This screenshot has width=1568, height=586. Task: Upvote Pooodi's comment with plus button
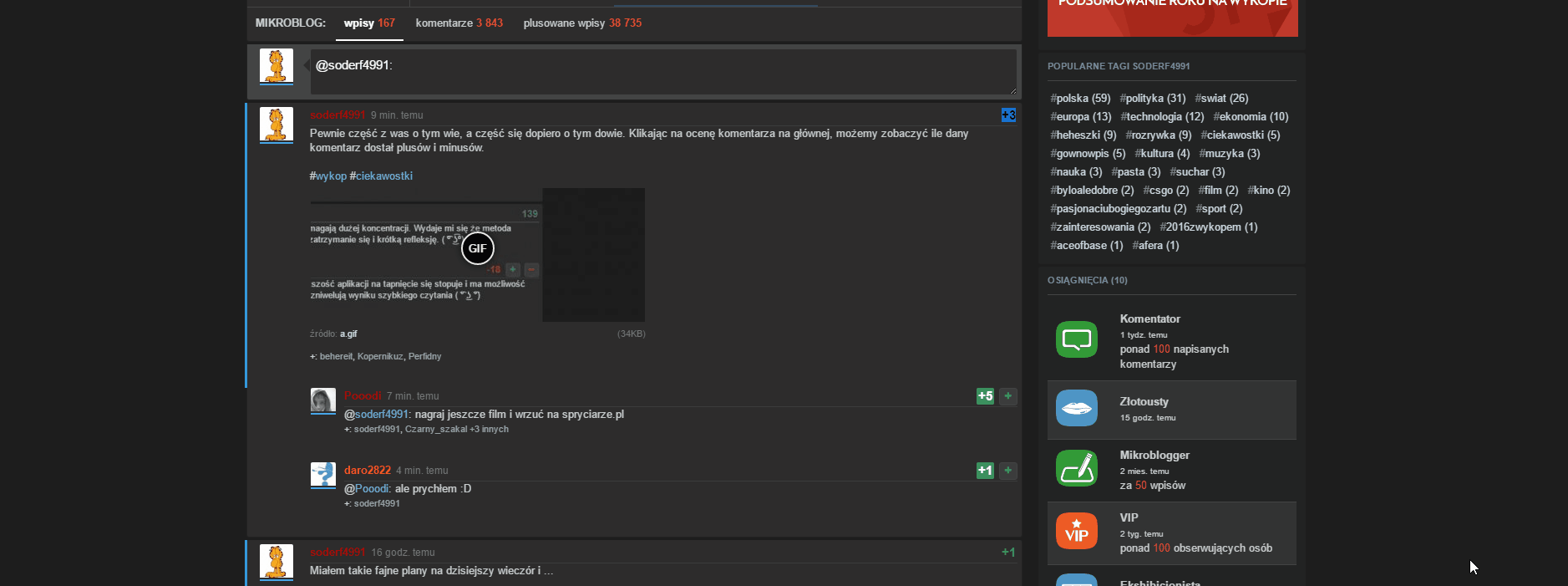pyautogui.click(x=1008, y=396)
